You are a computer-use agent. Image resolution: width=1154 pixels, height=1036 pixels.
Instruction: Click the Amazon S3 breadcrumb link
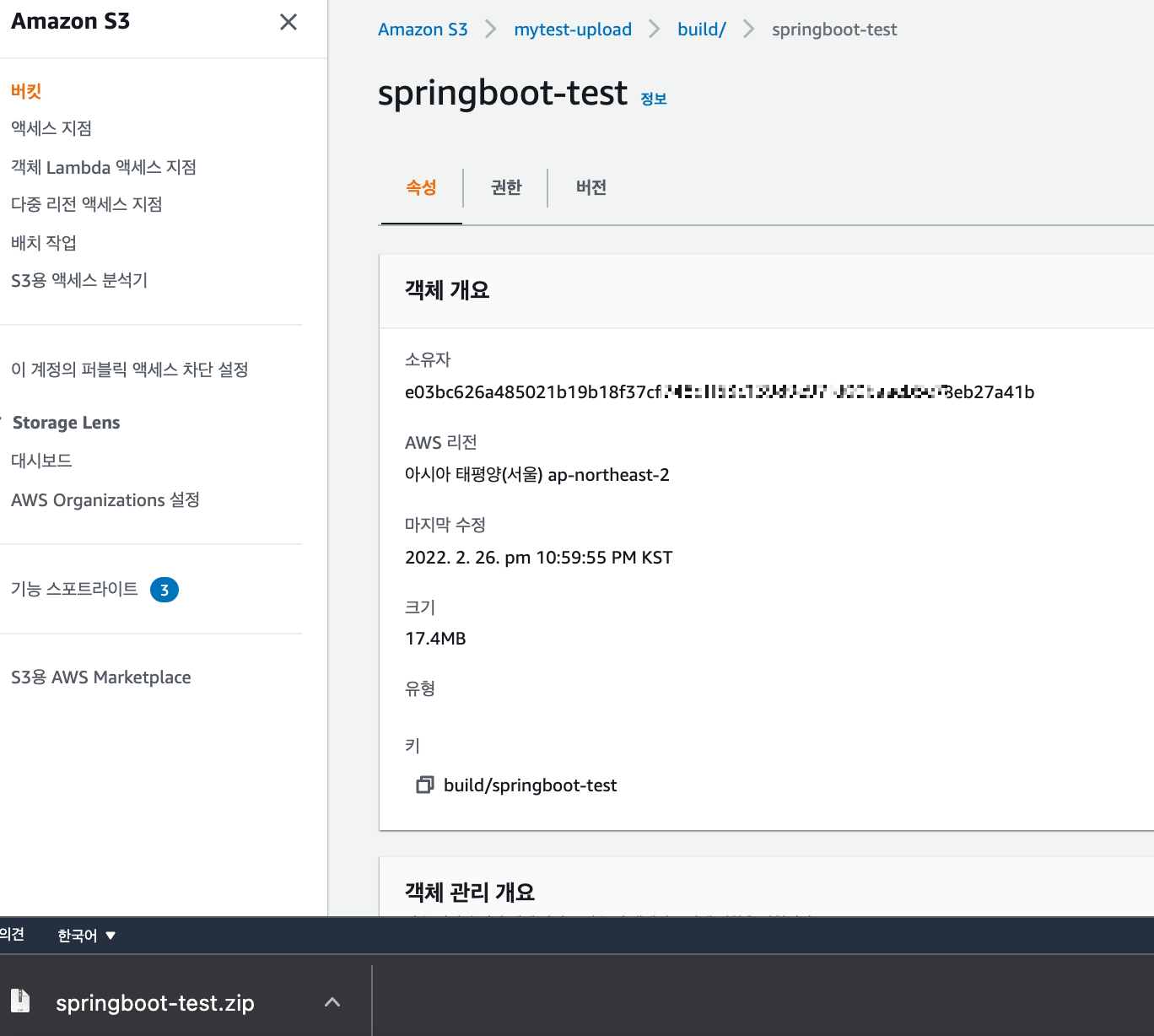pyautogui.click(x=423, y=30)
